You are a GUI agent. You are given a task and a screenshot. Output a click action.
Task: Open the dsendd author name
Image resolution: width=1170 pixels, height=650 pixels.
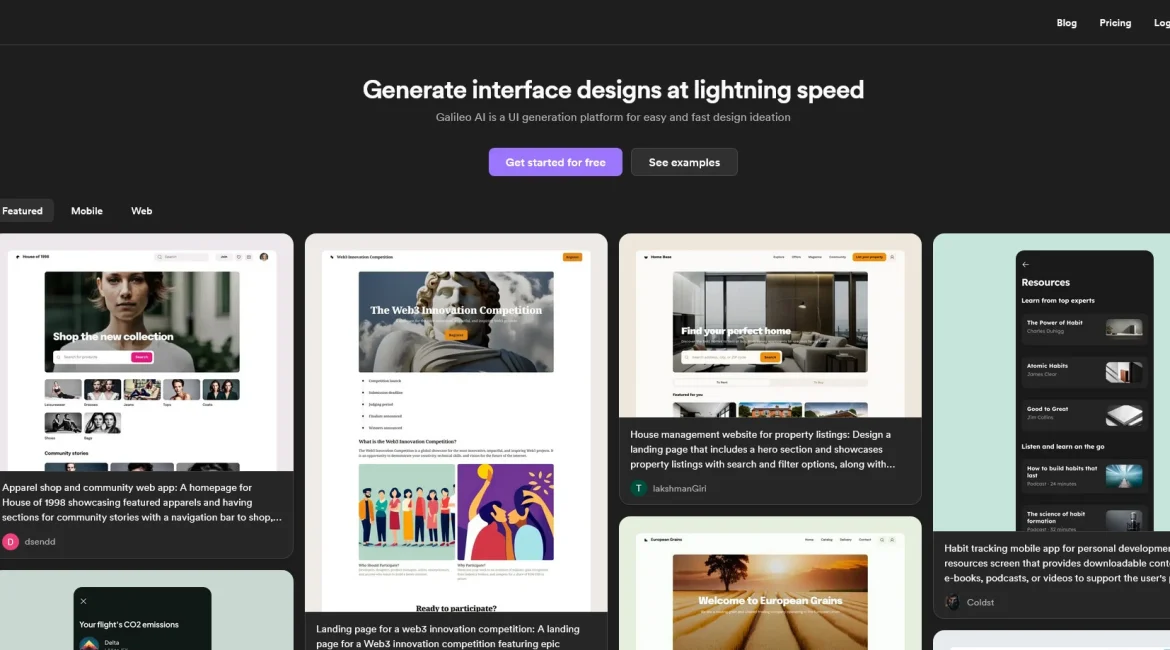click(40, 542)
